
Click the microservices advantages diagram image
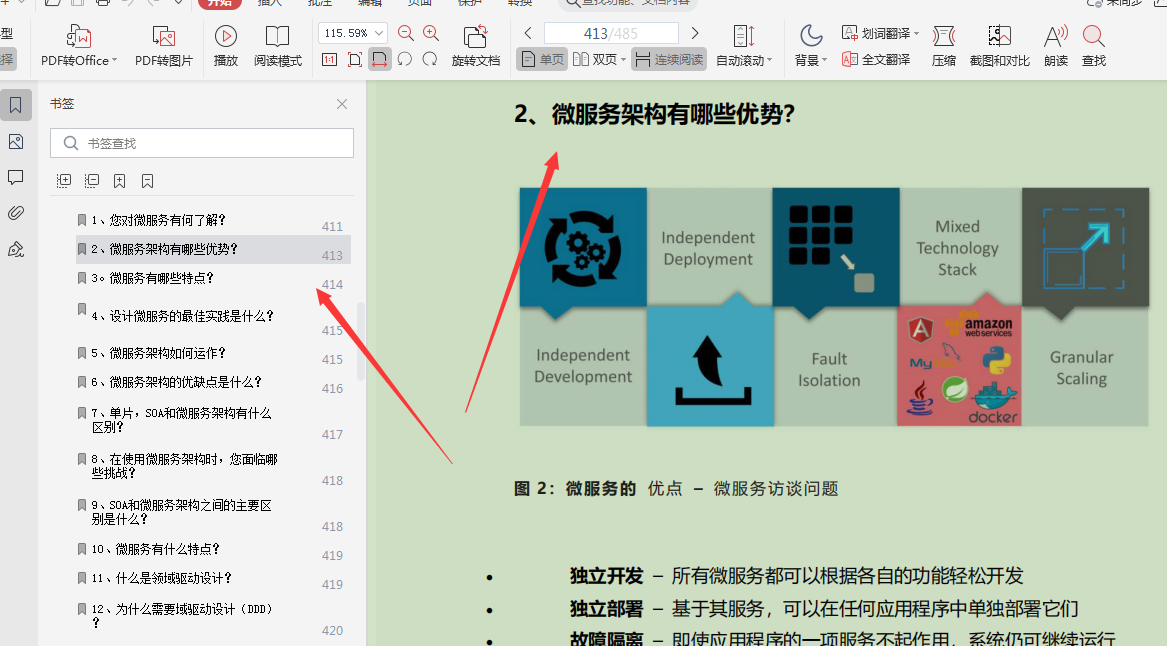tap(834, 307)
